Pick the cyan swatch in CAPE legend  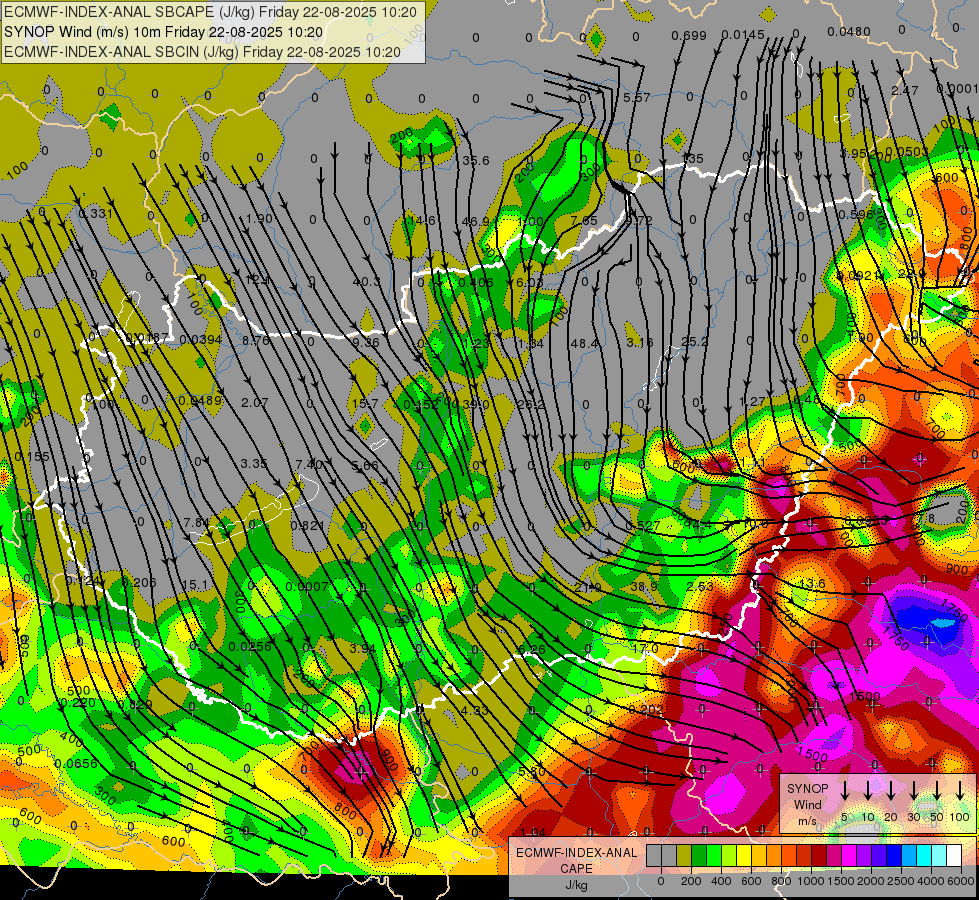tap(923, 855)
